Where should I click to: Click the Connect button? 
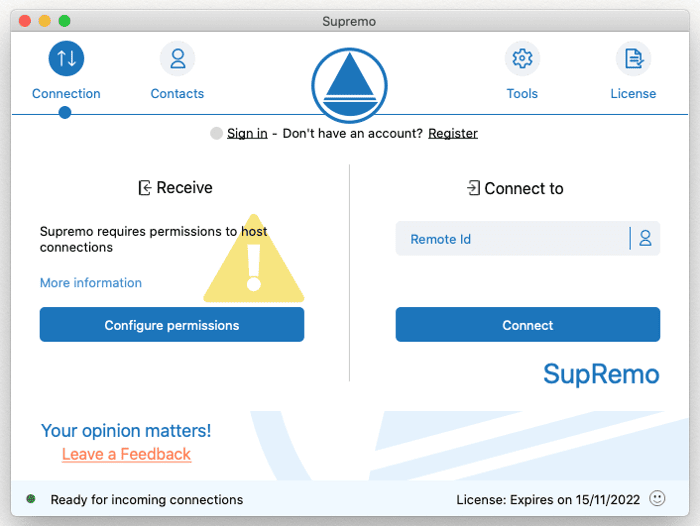pos(528,325)
